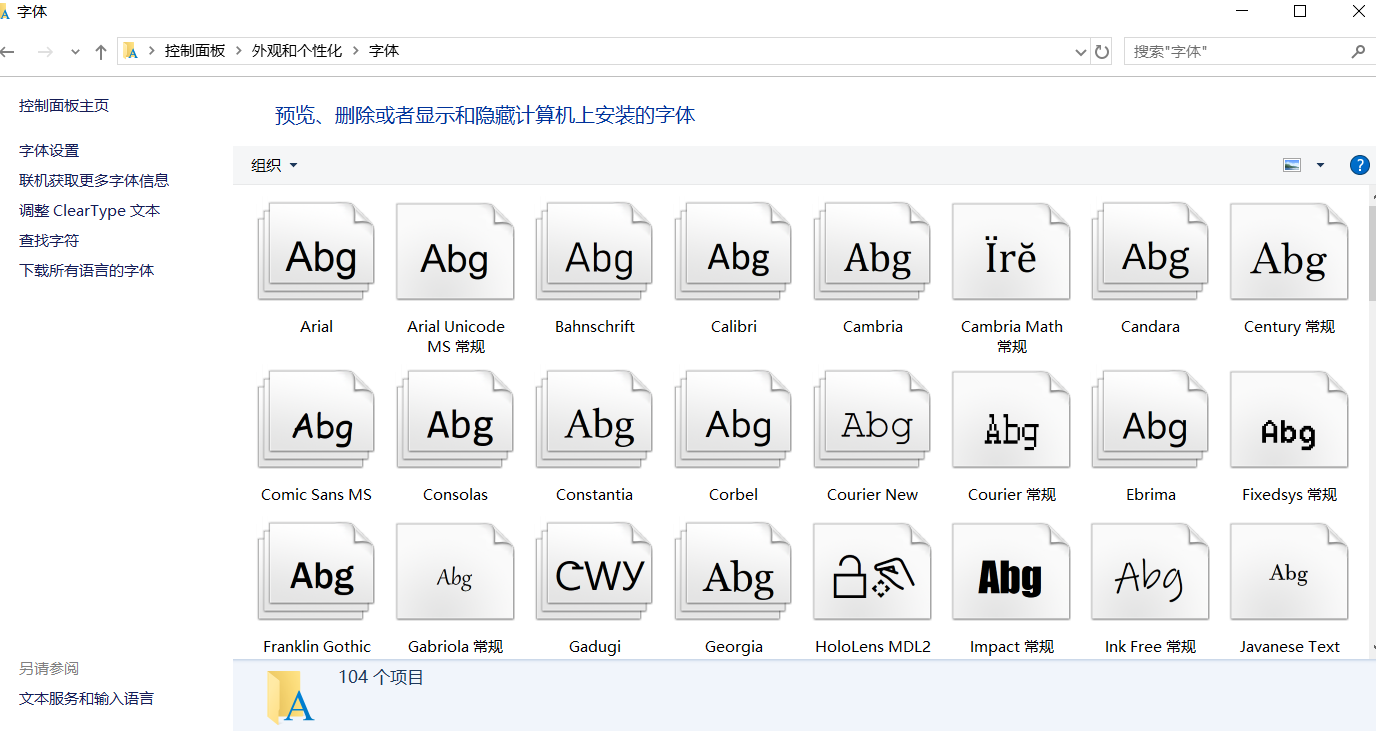Click 外观和个性化 in the breadcrumb path
This screenshot has width=1376, height=731.
click(x=297, y=51)
